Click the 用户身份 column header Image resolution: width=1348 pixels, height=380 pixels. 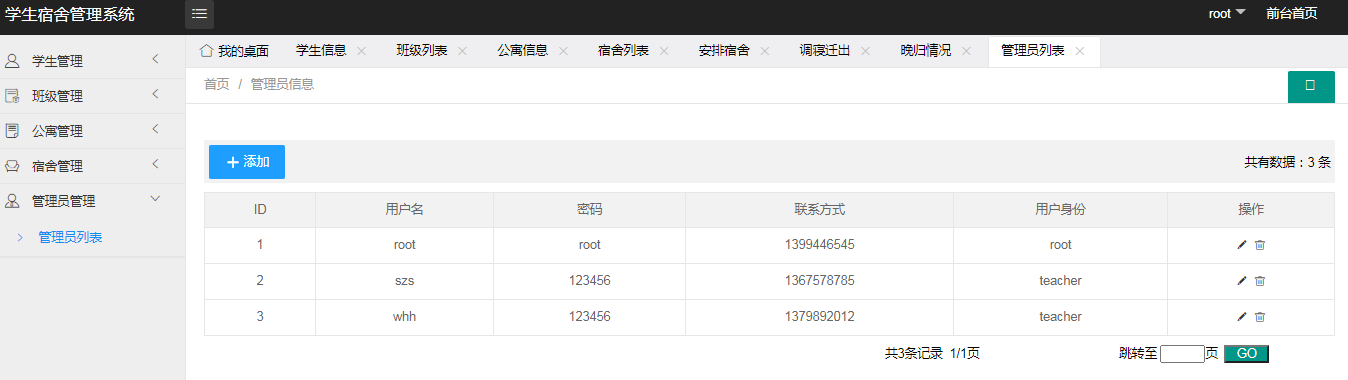(1061, 210)
